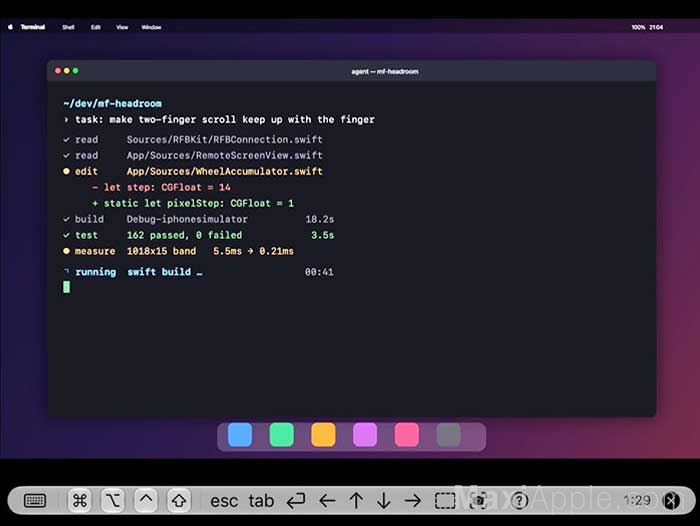Close the remote session X button
The height and width of the screenshot is (526, 700).
(671, 501)
